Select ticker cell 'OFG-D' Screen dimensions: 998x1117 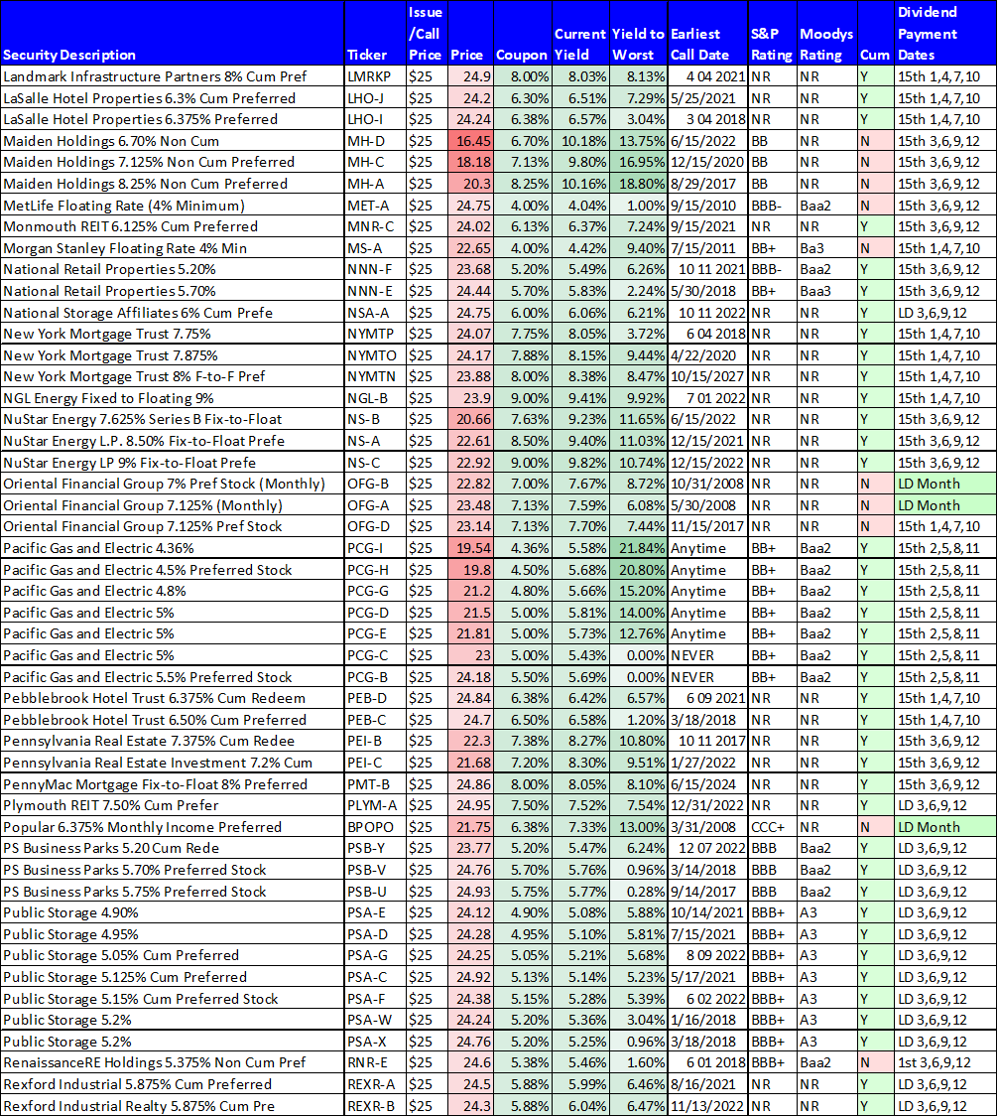[x=375, y=526]
